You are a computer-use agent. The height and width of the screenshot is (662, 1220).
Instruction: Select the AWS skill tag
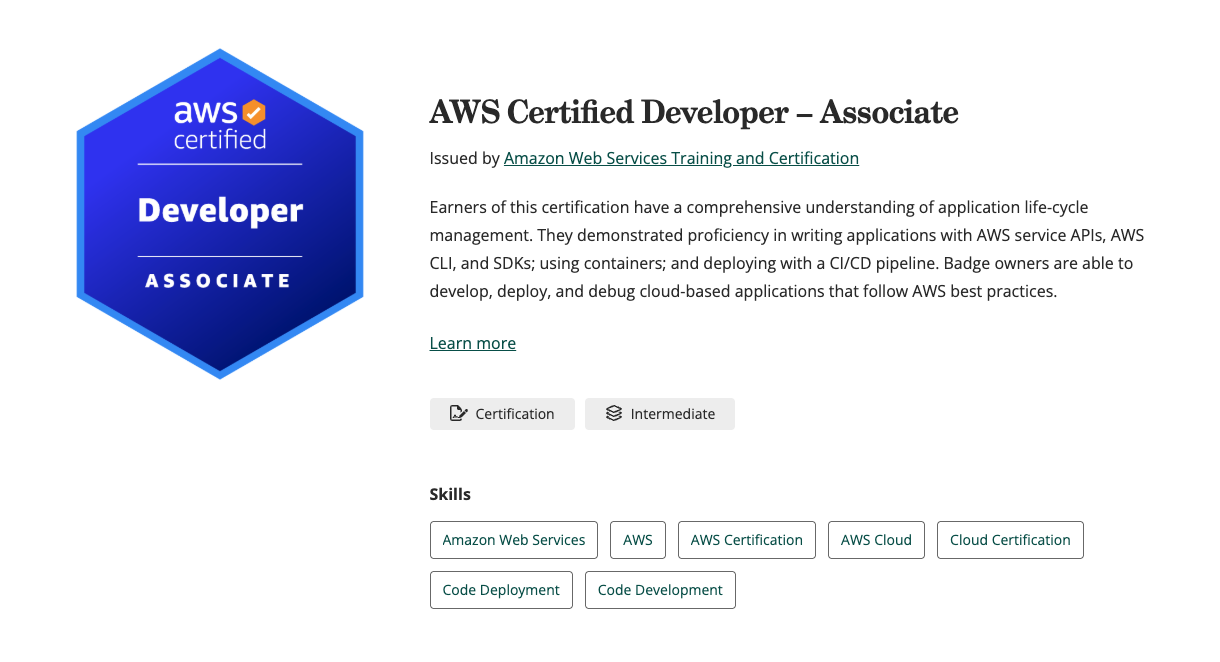point(637,540)
